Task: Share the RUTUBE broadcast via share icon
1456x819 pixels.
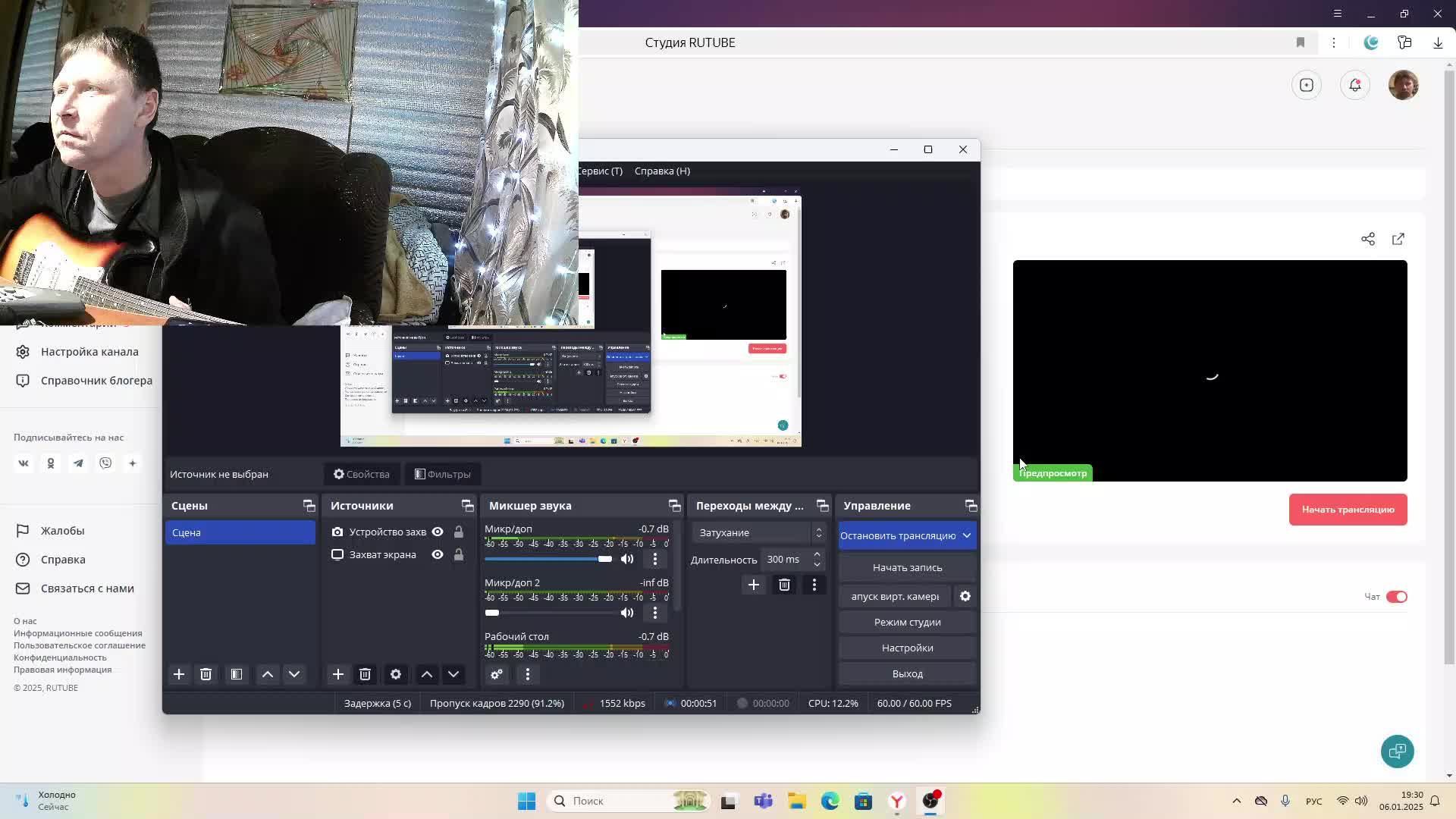Action: [1368, 239]
